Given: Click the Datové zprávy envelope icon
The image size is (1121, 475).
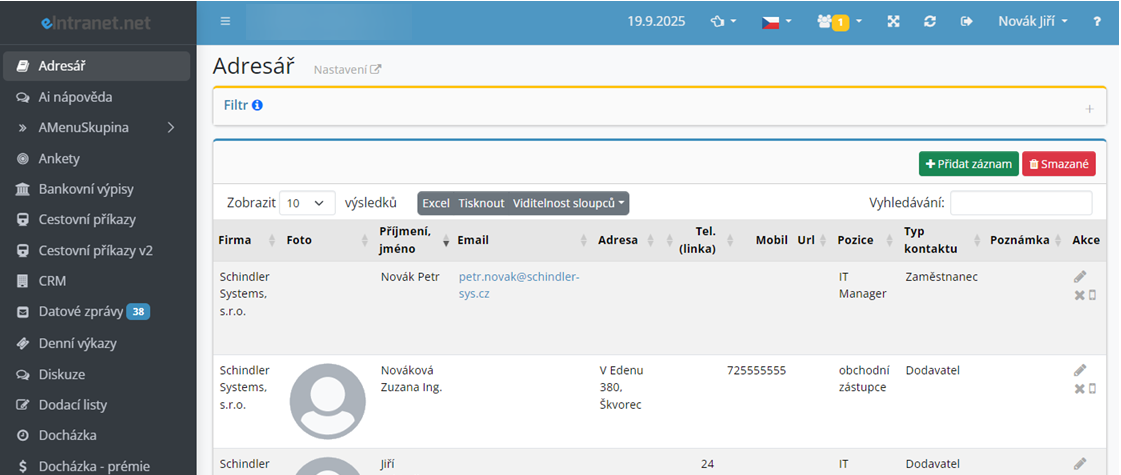Looking at the screenshot, I should [x=23, y=312].
